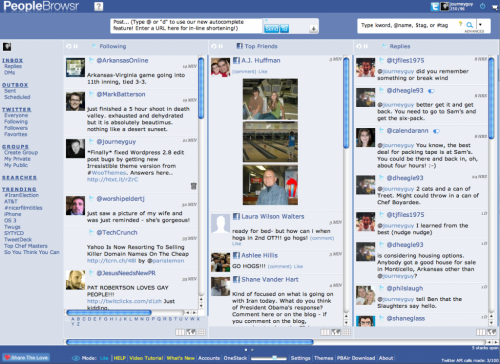This screenshot has height=364, width=500.
Task: Switch to the second page dot indicator
Action: click(252, 350)
